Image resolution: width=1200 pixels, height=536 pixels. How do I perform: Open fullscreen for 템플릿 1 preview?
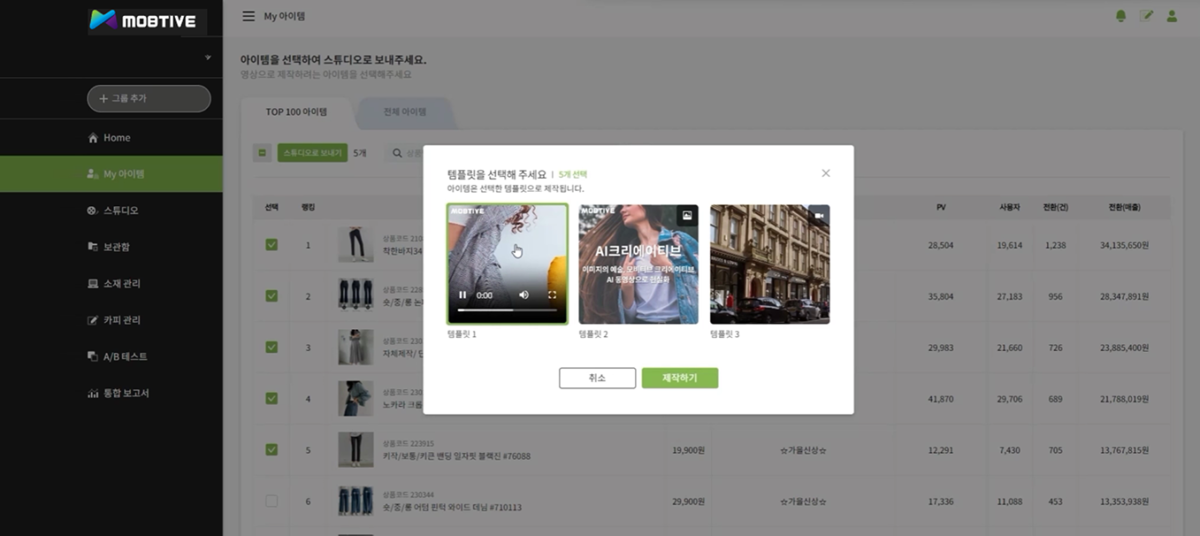tap(552, 295)
